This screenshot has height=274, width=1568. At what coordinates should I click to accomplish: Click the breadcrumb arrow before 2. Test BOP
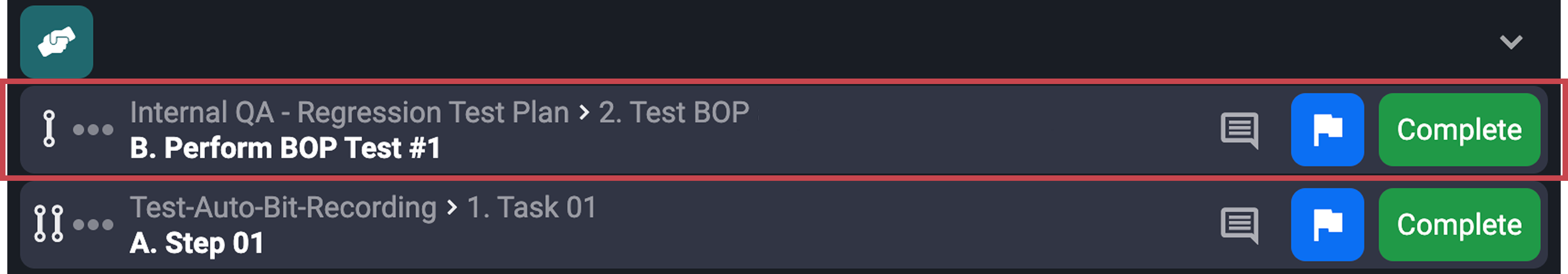pos(584,113)
